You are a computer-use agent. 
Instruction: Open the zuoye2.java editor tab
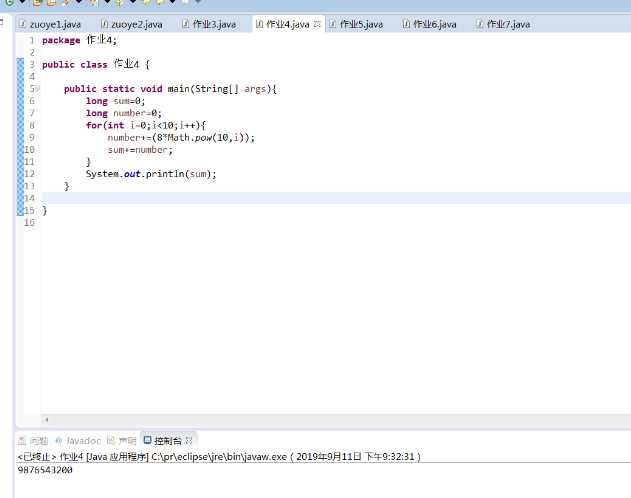(x=132, y=25)
